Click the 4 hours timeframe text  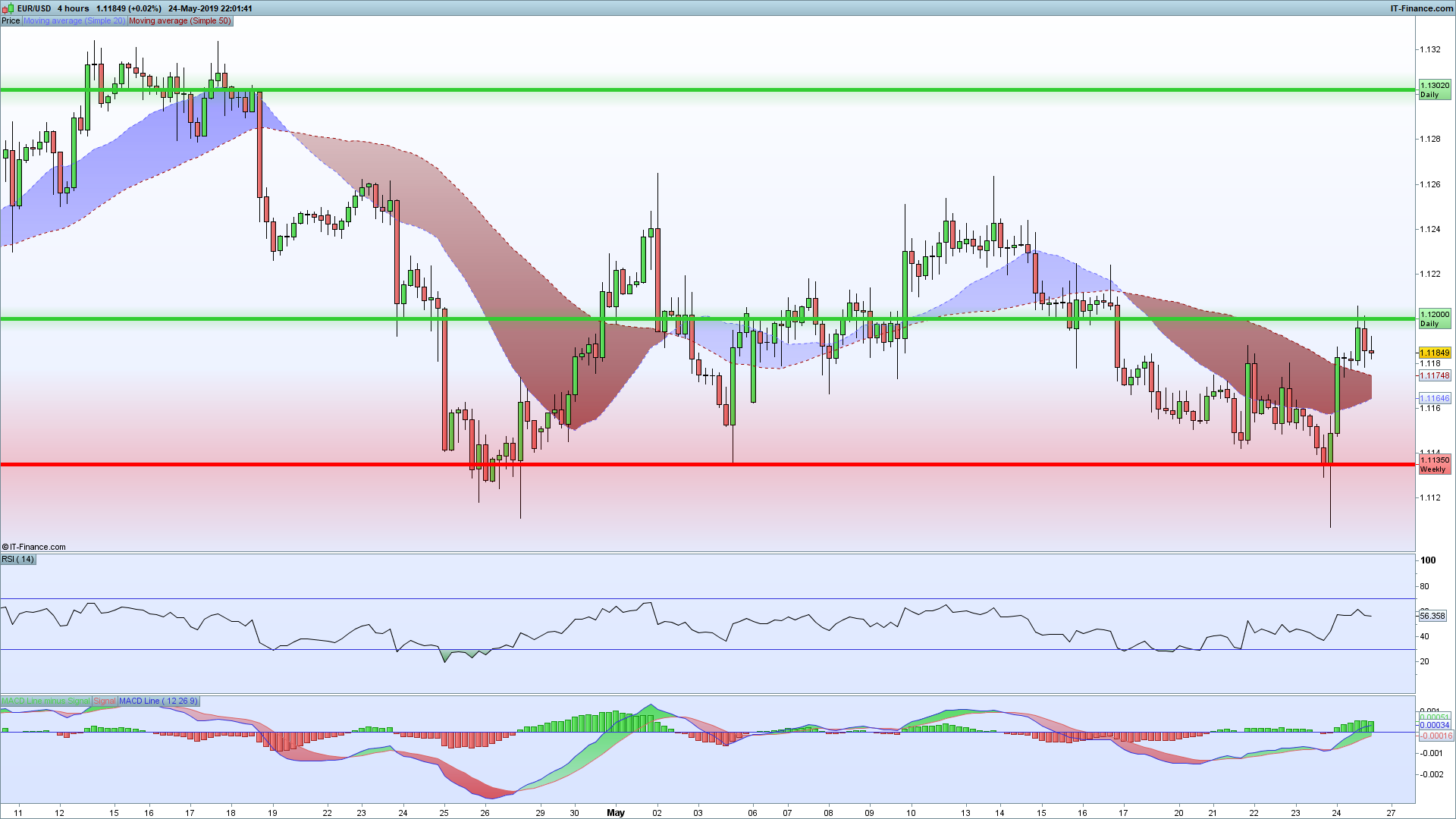tap(73, 8)
